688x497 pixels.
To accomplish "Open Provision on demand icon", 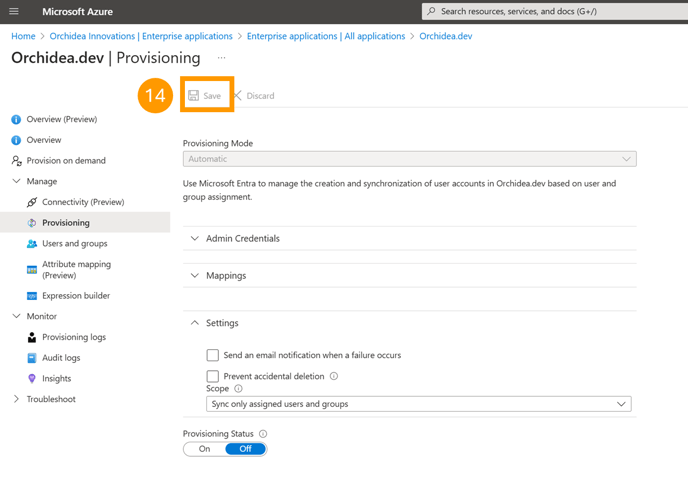I will click(17, 161).
